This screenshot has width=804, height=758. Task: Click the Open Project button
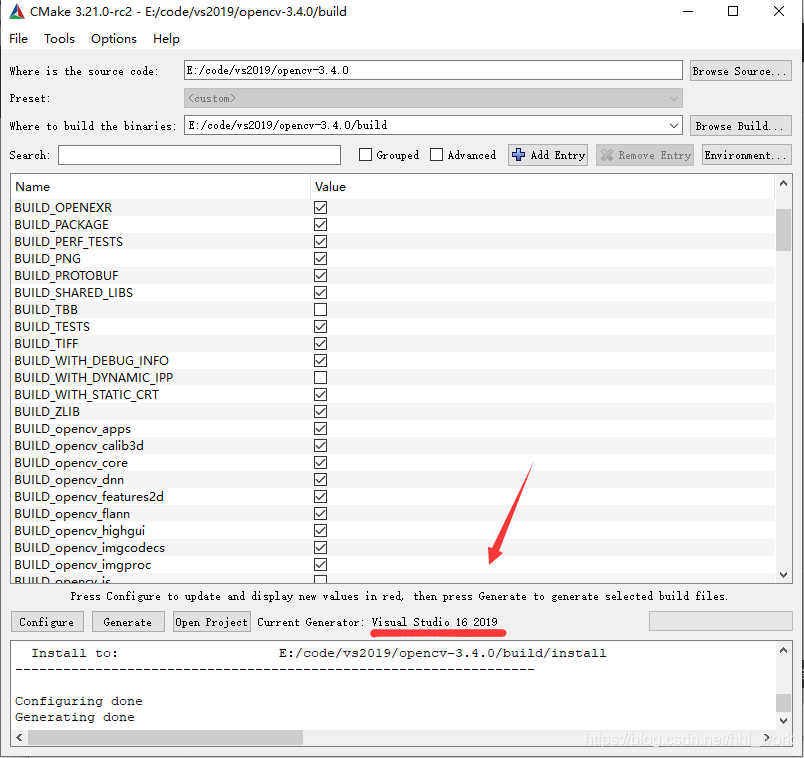(x=211, y=622)
